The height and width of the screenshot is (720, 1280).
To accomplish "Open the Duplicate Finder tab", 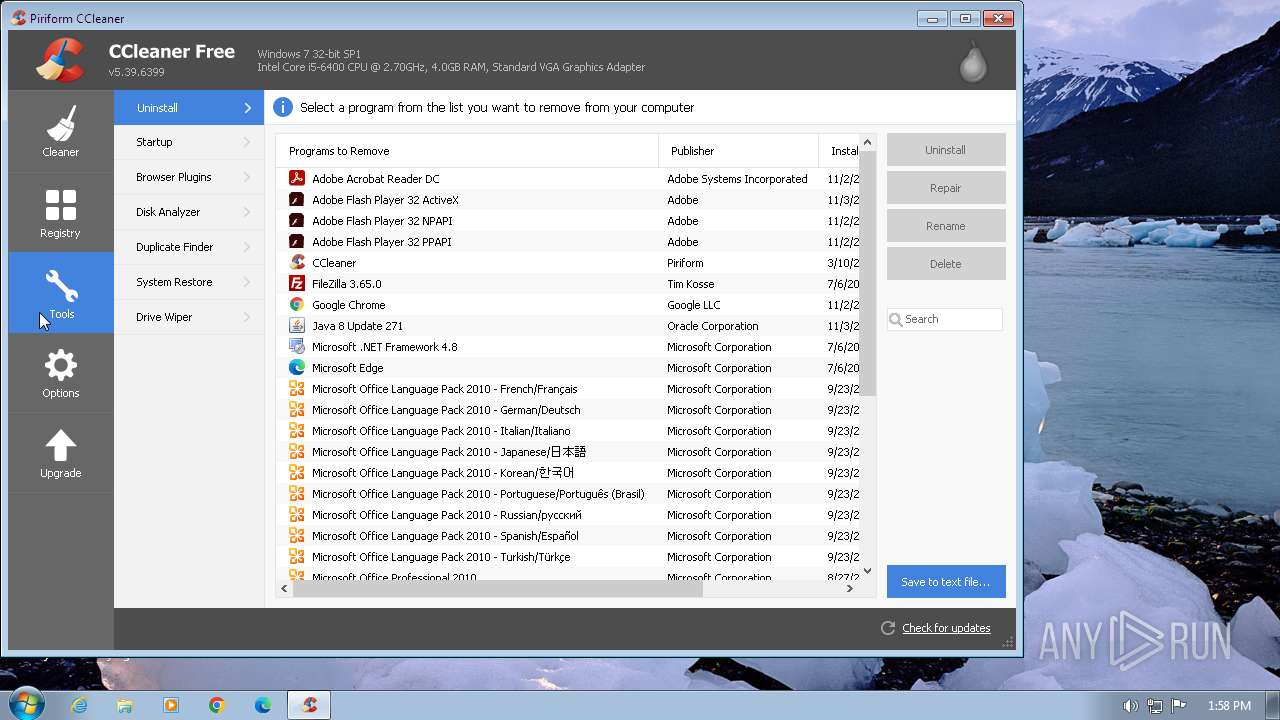I will pos(189,247).
